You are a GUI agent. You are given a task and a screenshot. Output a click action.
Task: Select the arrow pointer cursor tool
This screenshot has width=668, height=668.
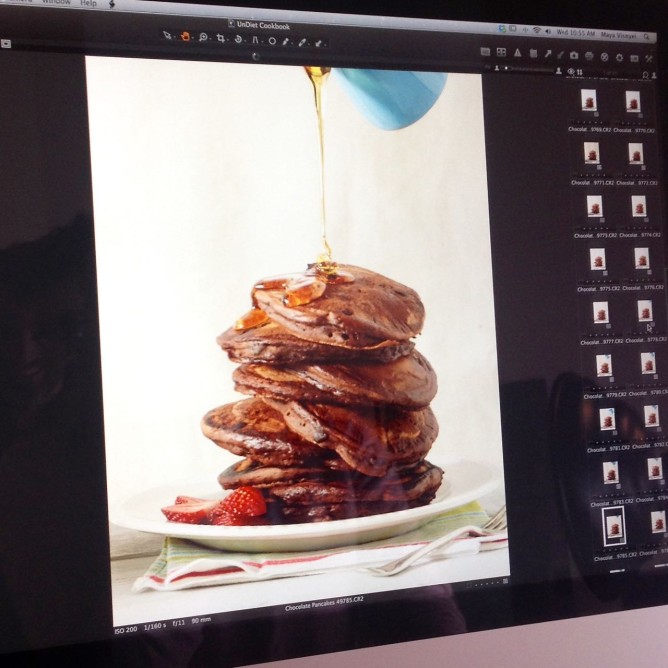click(x=167, y=36)
